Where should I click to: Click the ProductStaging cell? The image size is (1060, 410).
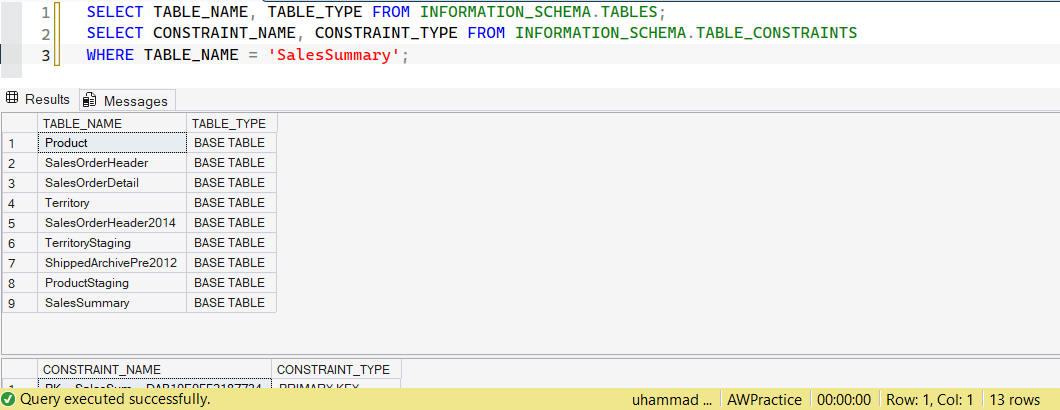(x=112, y=282)
